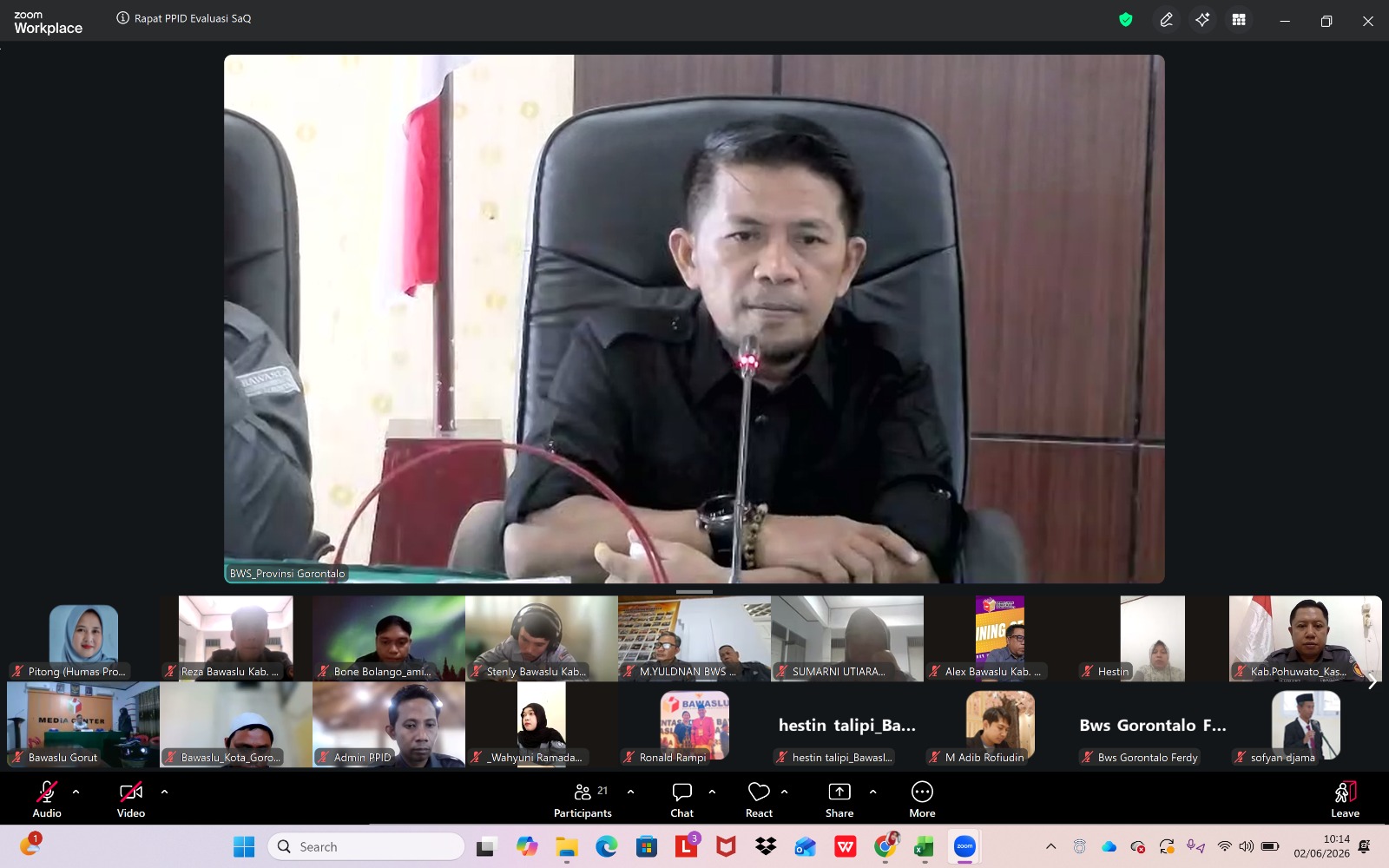
Task: Click the BWS_Provinsi Gorontalo speaker name label
Action: coord(287,574)
